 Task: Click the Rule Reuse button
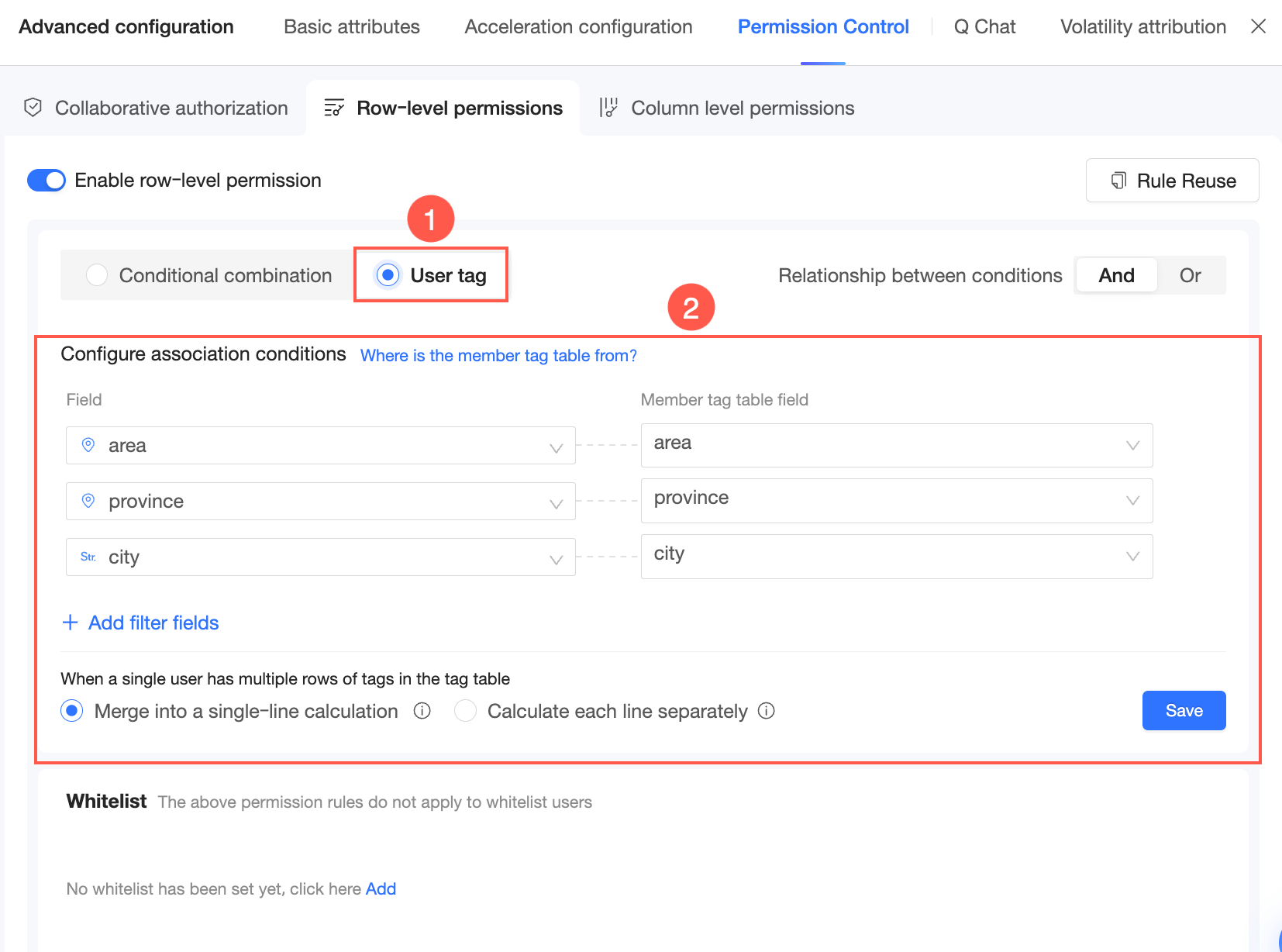tap(1172, 181)
